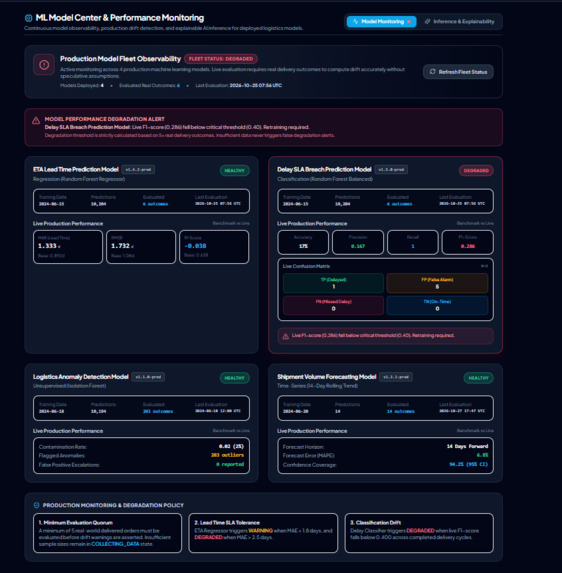Click the ML Model Center chip icon

click(28, 18)
